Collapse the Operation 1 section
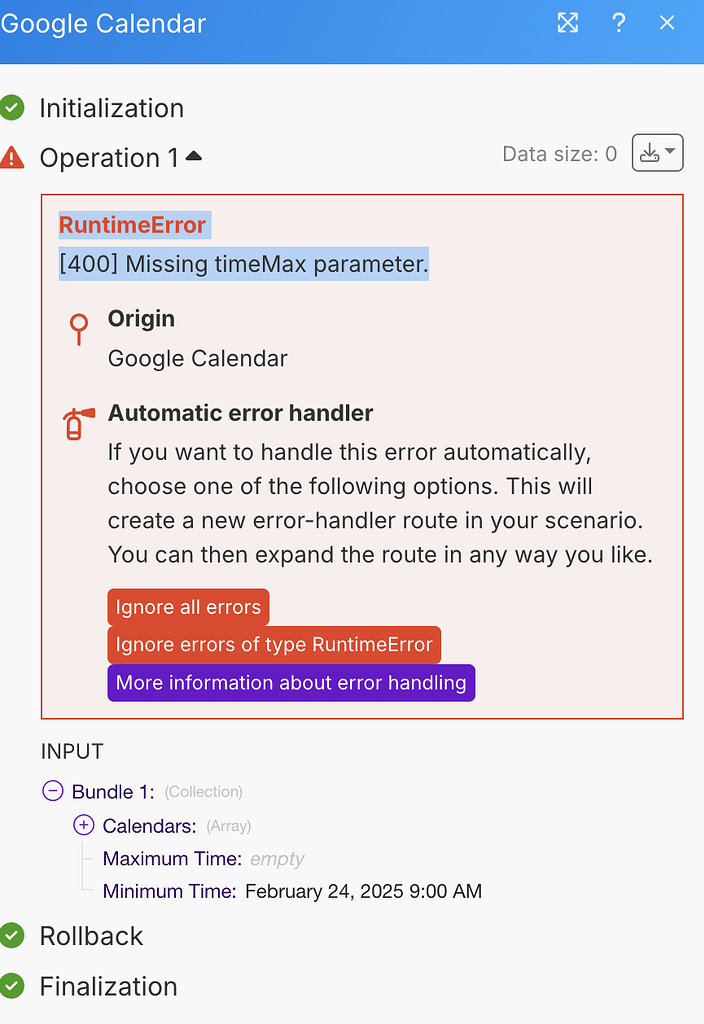Screen dimensions: 704x1024 [x=194, y=155]
